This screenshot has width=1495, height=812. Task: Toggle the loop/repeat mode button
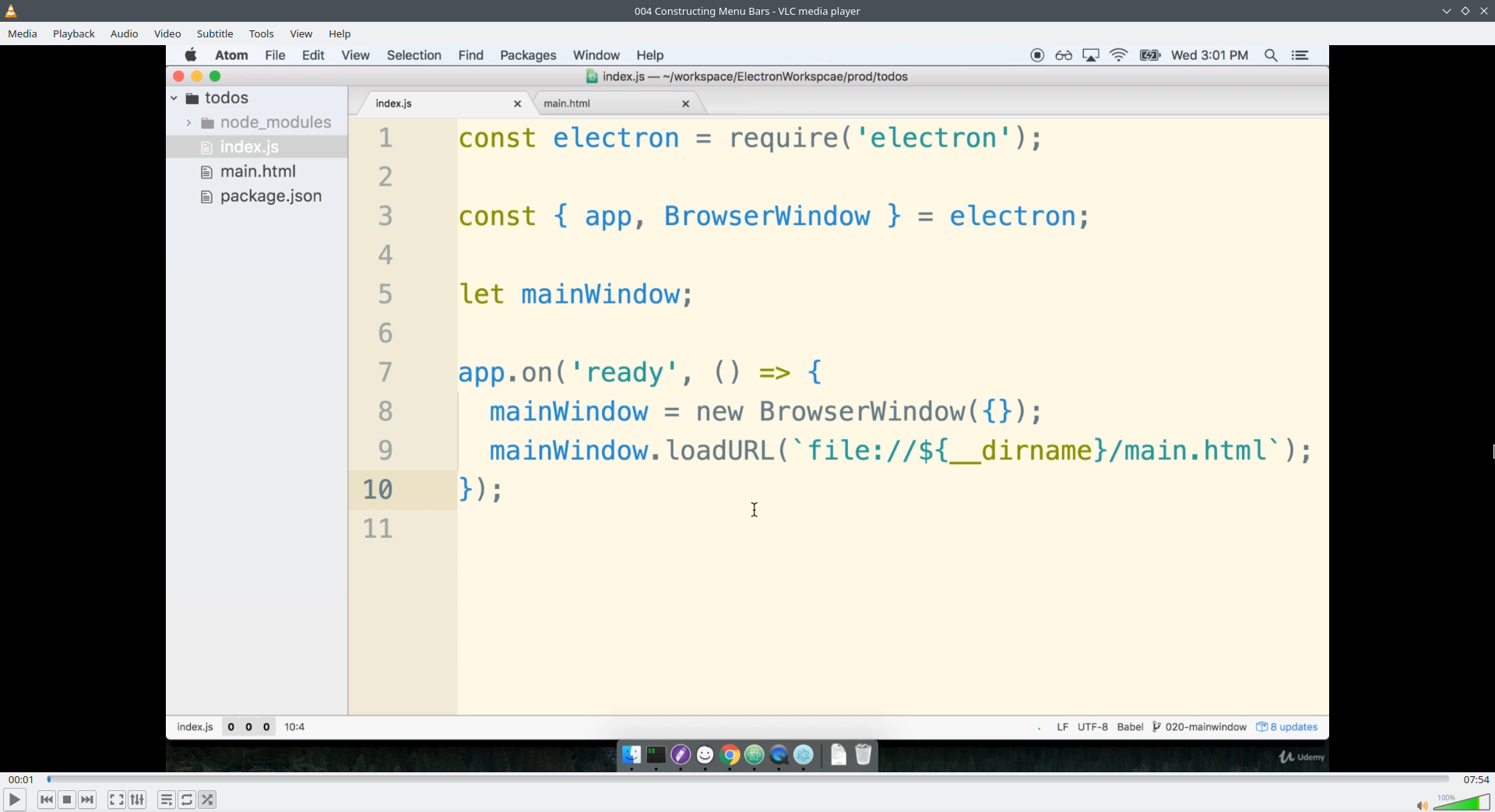click(x=187, y=800)
